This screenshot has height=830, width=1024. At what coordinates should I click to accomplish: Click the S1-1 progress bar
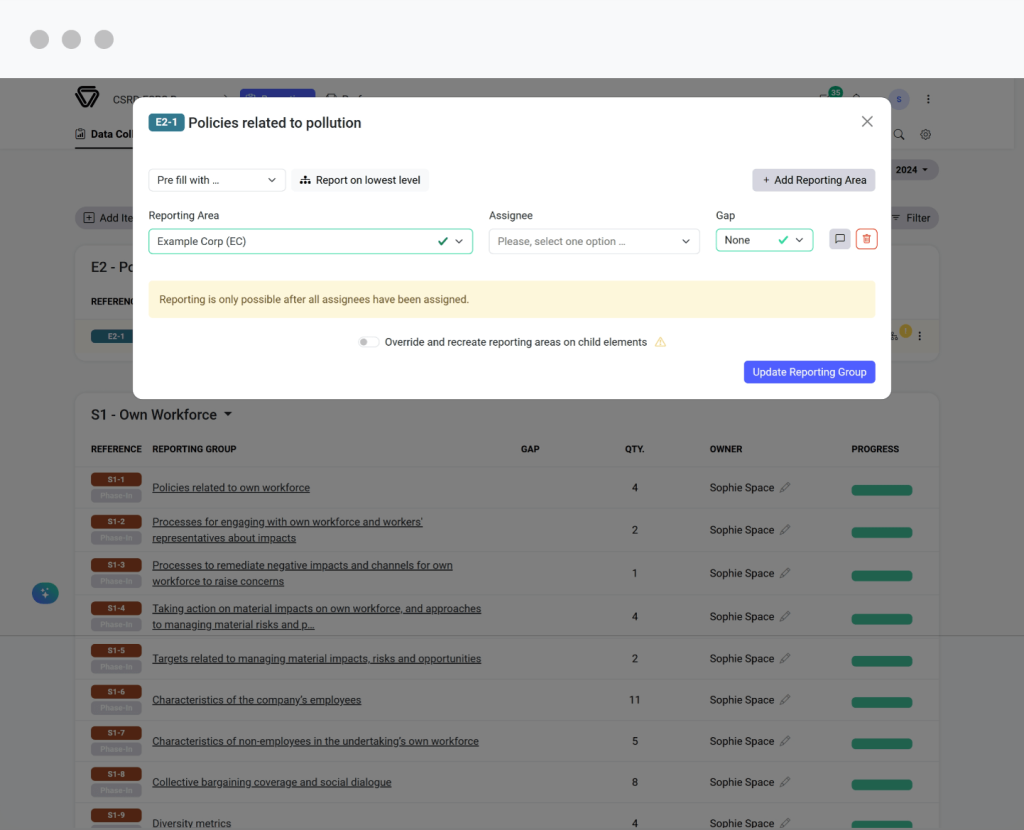pyautogui.click(x=881, y=490)
